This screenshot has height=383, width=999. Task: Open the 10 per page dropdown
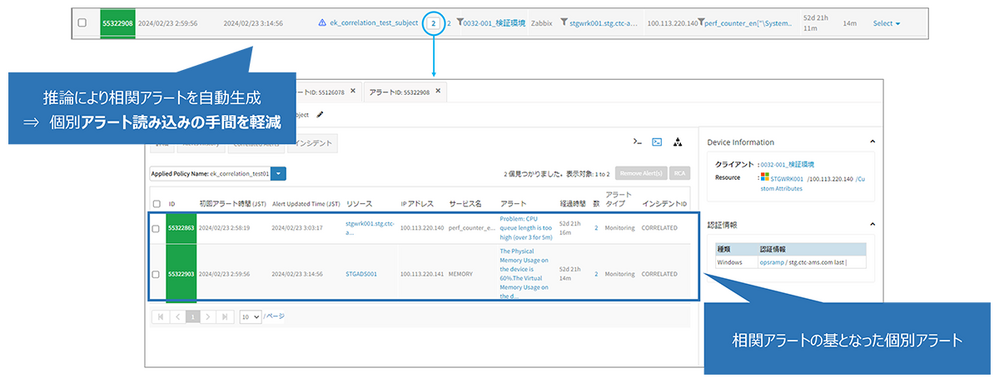coord(250,316)
